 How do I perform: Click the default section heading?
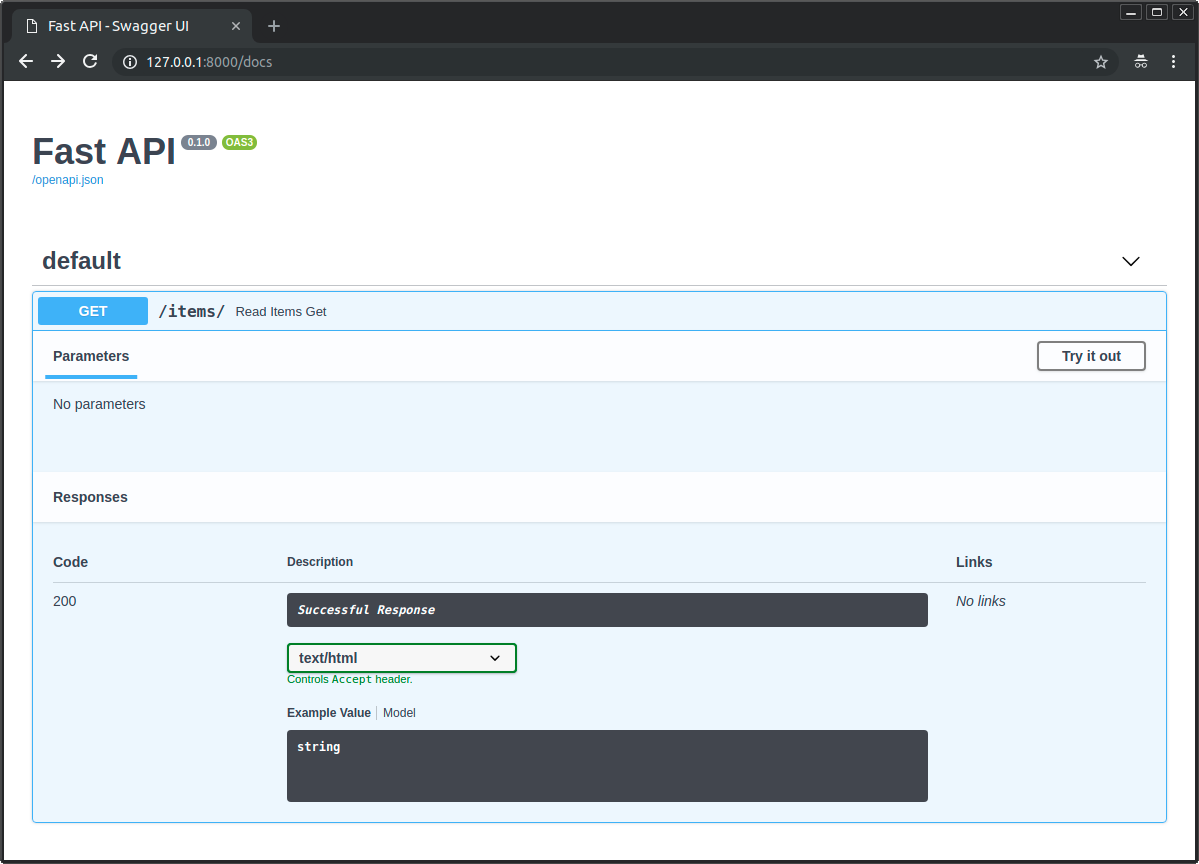pos(81,261)
